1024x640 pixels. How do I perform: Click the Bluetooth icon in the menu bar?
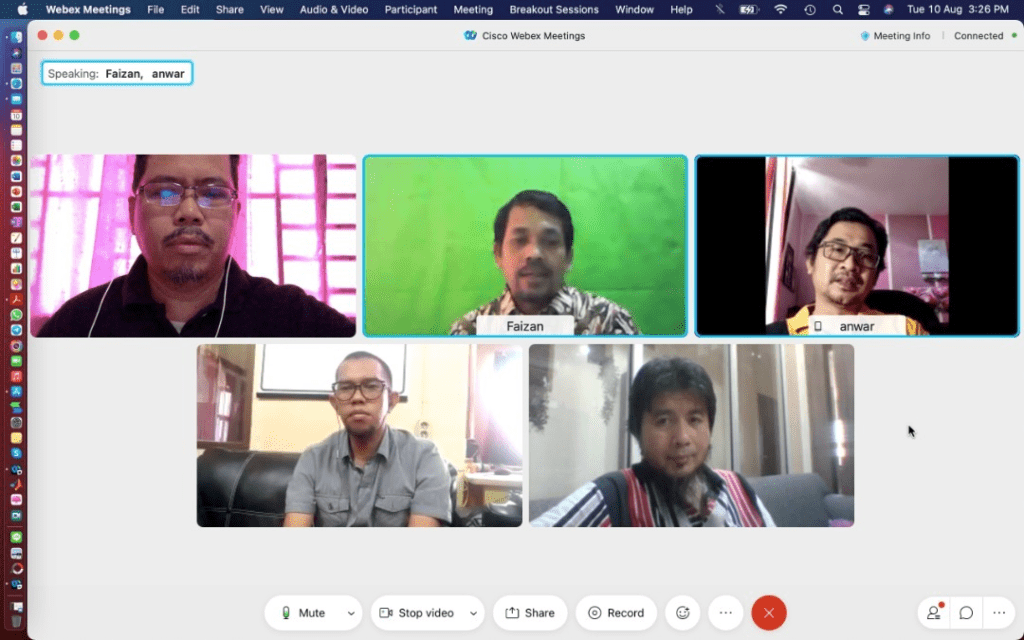[x=719, y=9]
